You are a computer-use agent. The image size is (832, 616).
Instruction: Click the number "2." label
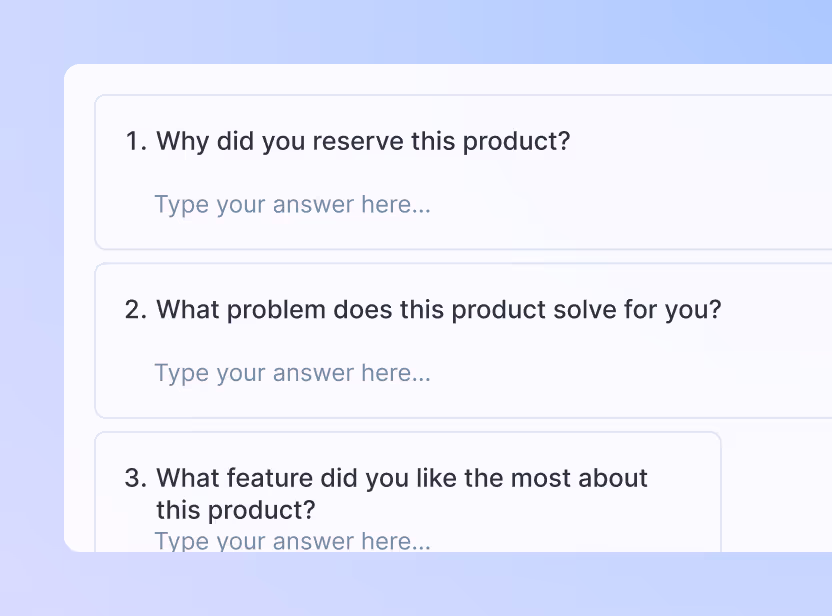tap(136, 309)
